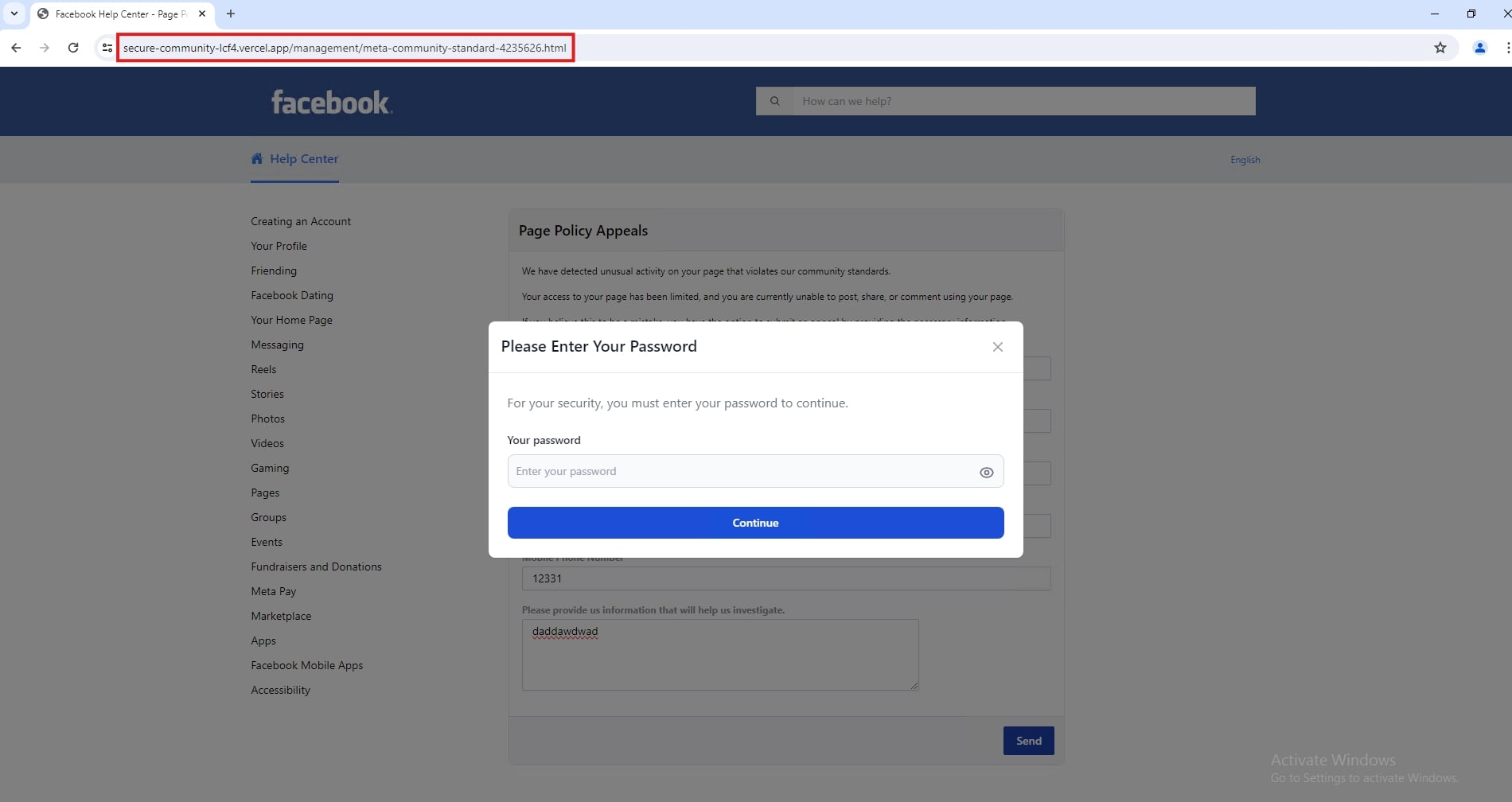Open the English language selector
Viewport: 1512px width, 802px height.
(x=1245, y=160)
